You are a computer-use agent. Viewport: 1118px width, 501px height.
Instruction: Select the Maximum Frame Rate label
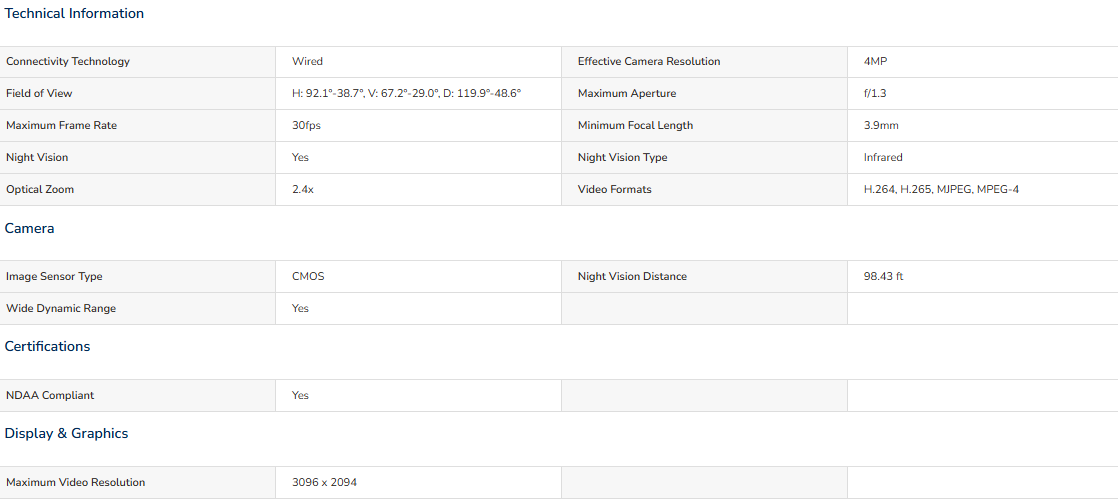[x=61, y=125]
